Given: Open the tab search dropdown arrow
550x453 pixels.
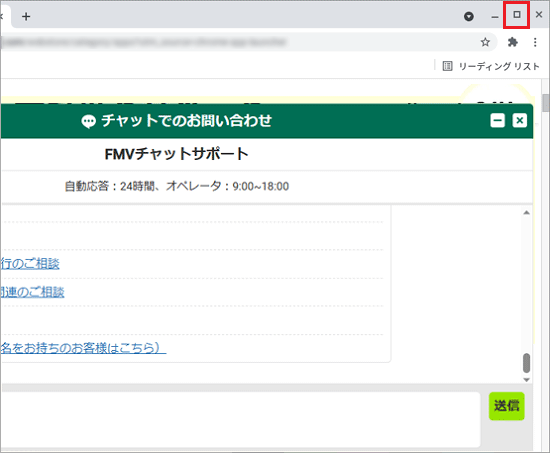Looking at the screenshot, I should coord(469,16).
